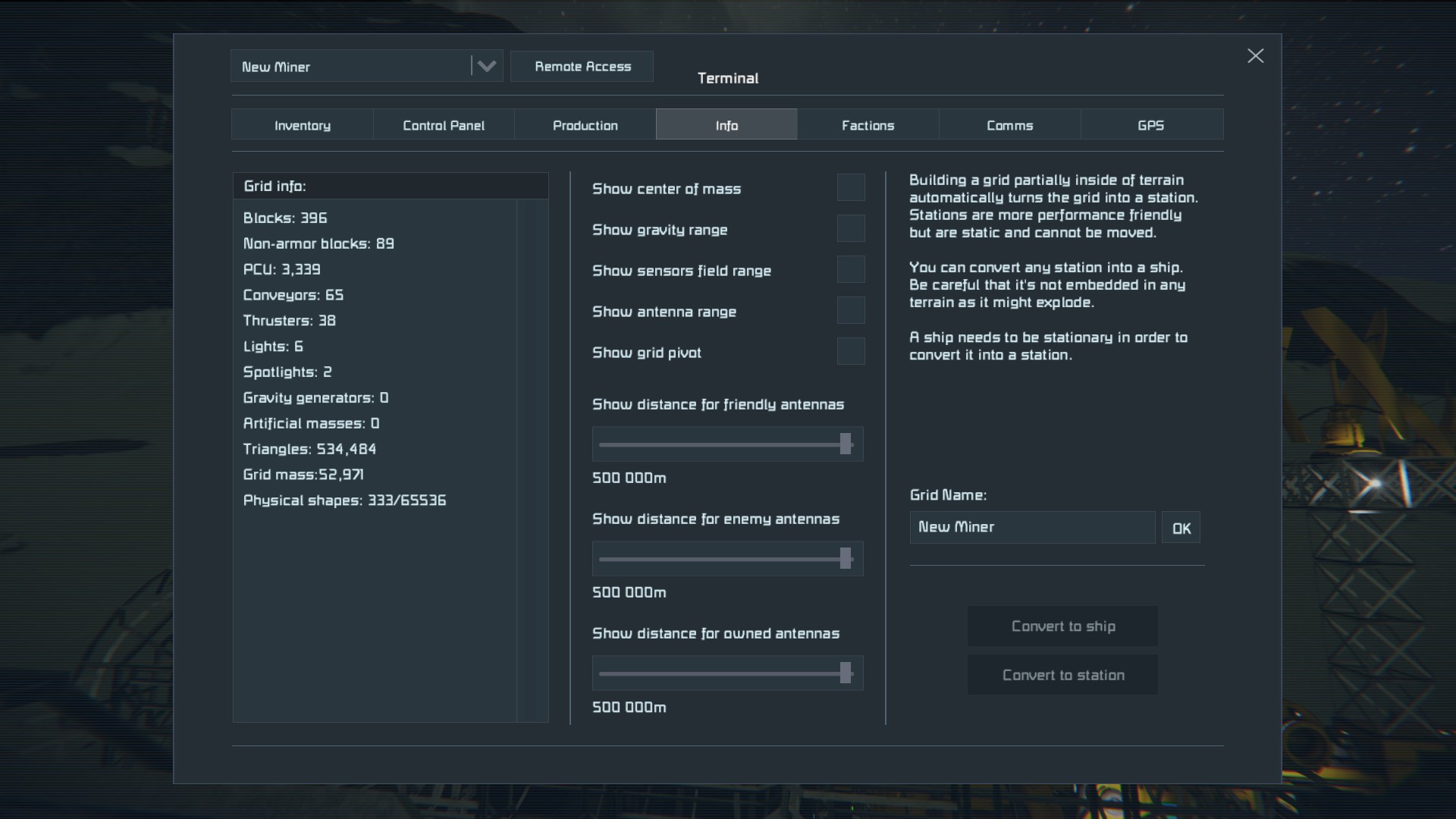
Task: Click the Convert to ship button
Action: coord(1062,626)
